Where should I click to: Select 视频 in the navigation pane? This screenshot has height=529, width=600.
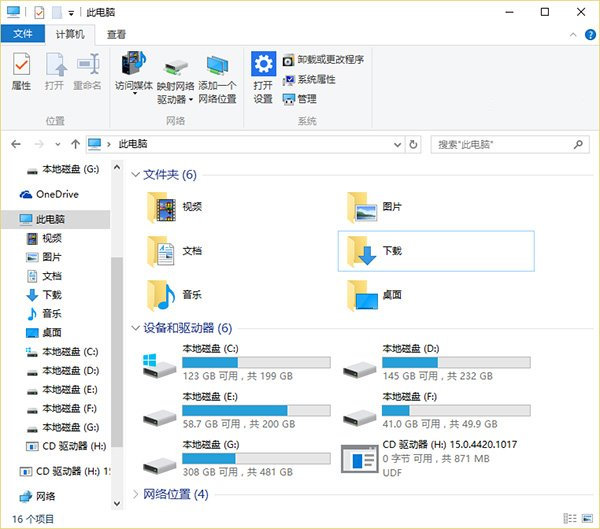(x=44, y=238)
